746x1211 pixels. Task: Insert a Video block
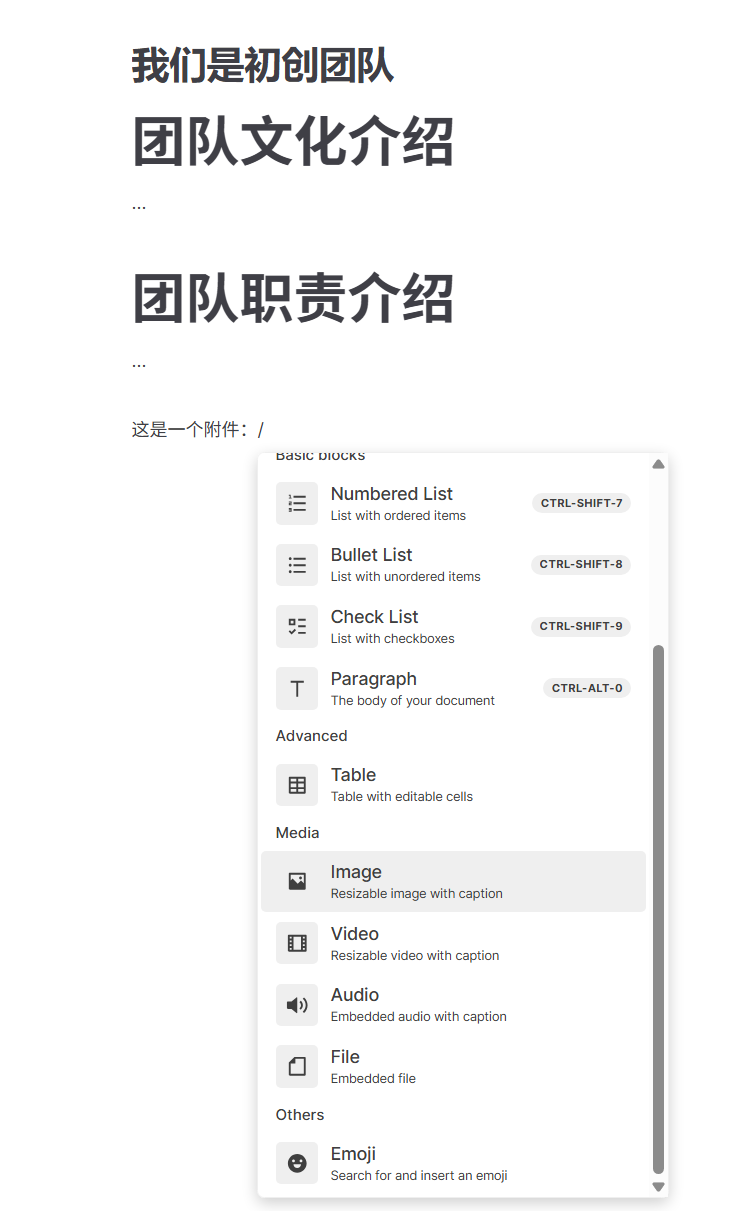click(x=453, y=943)
